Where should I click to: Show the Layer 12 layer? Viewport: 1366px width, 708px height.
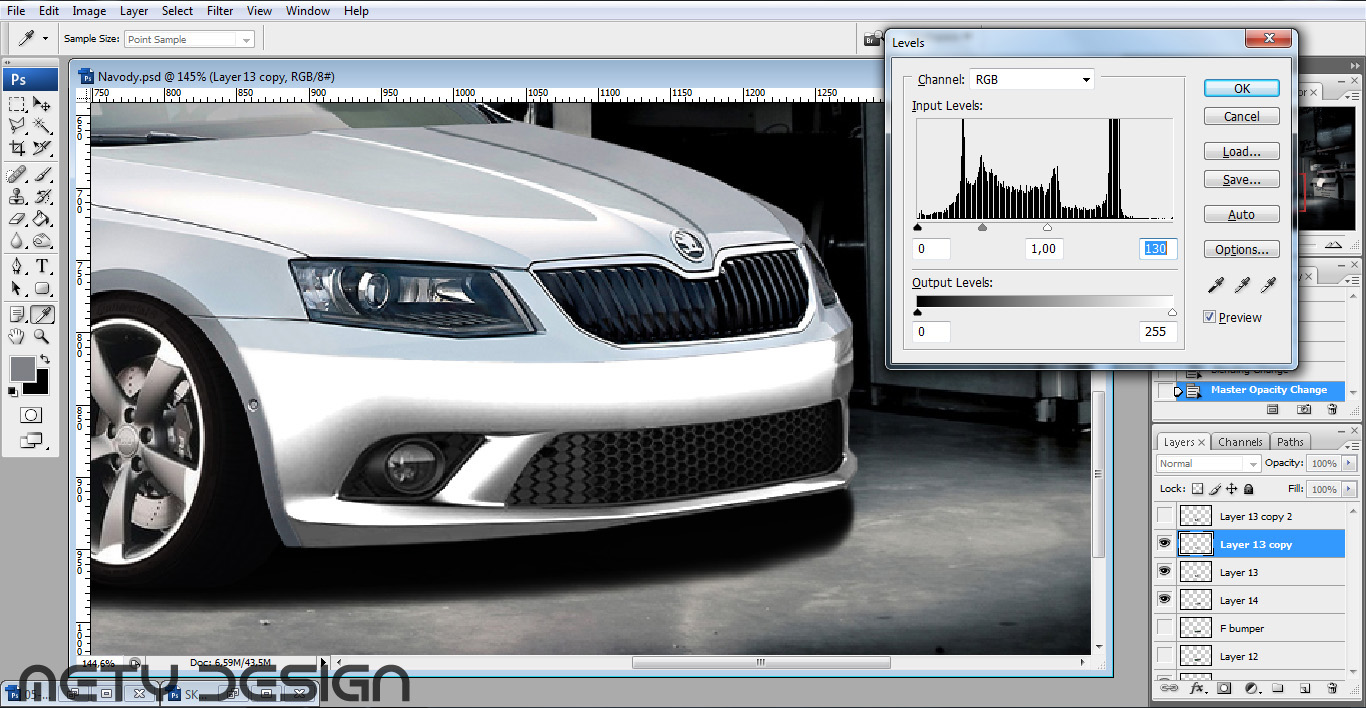pyautogui.click(x=1164, y=656)
